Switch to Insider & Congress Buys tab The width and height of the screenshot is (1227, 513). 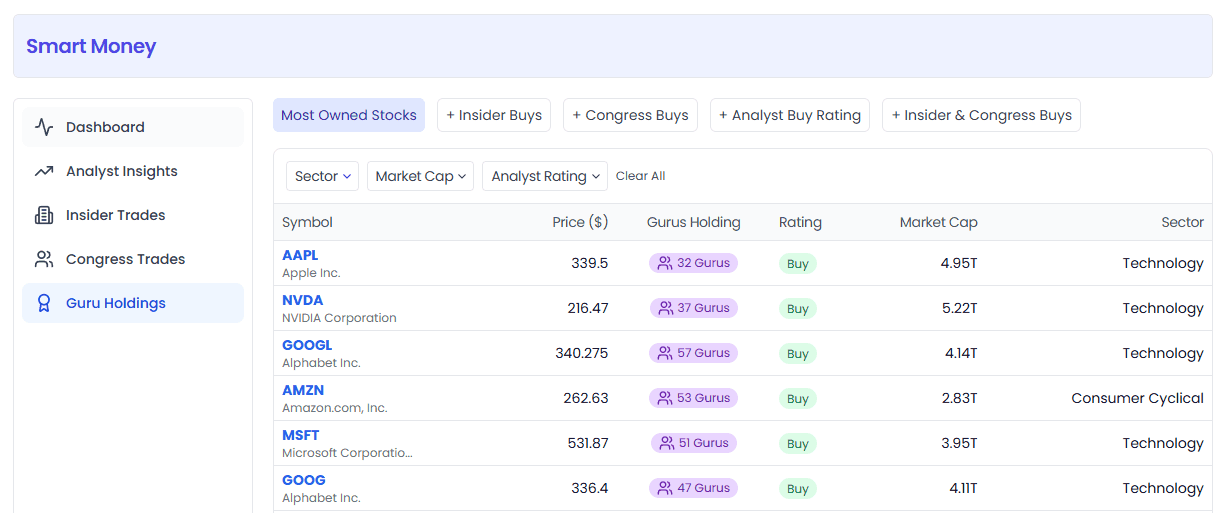pos(981,115)
